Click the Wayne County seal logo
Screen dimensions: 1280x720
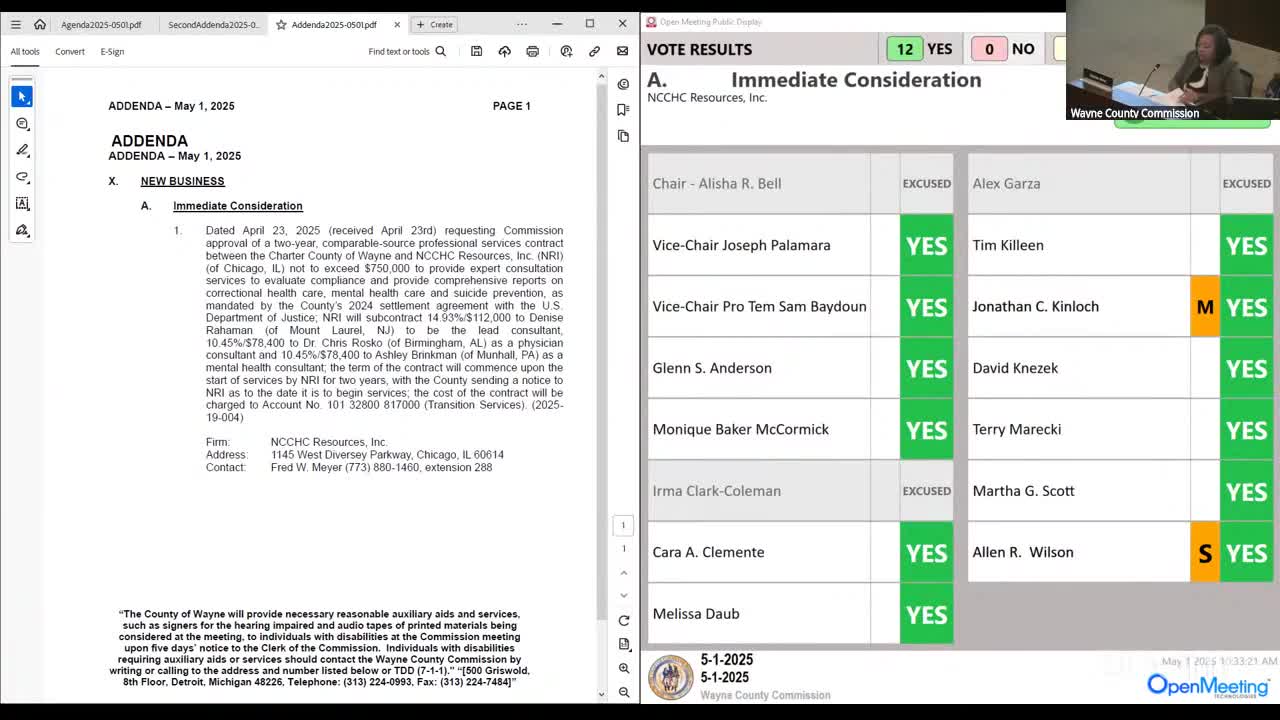pyautogui.click(x=671, y=677)
